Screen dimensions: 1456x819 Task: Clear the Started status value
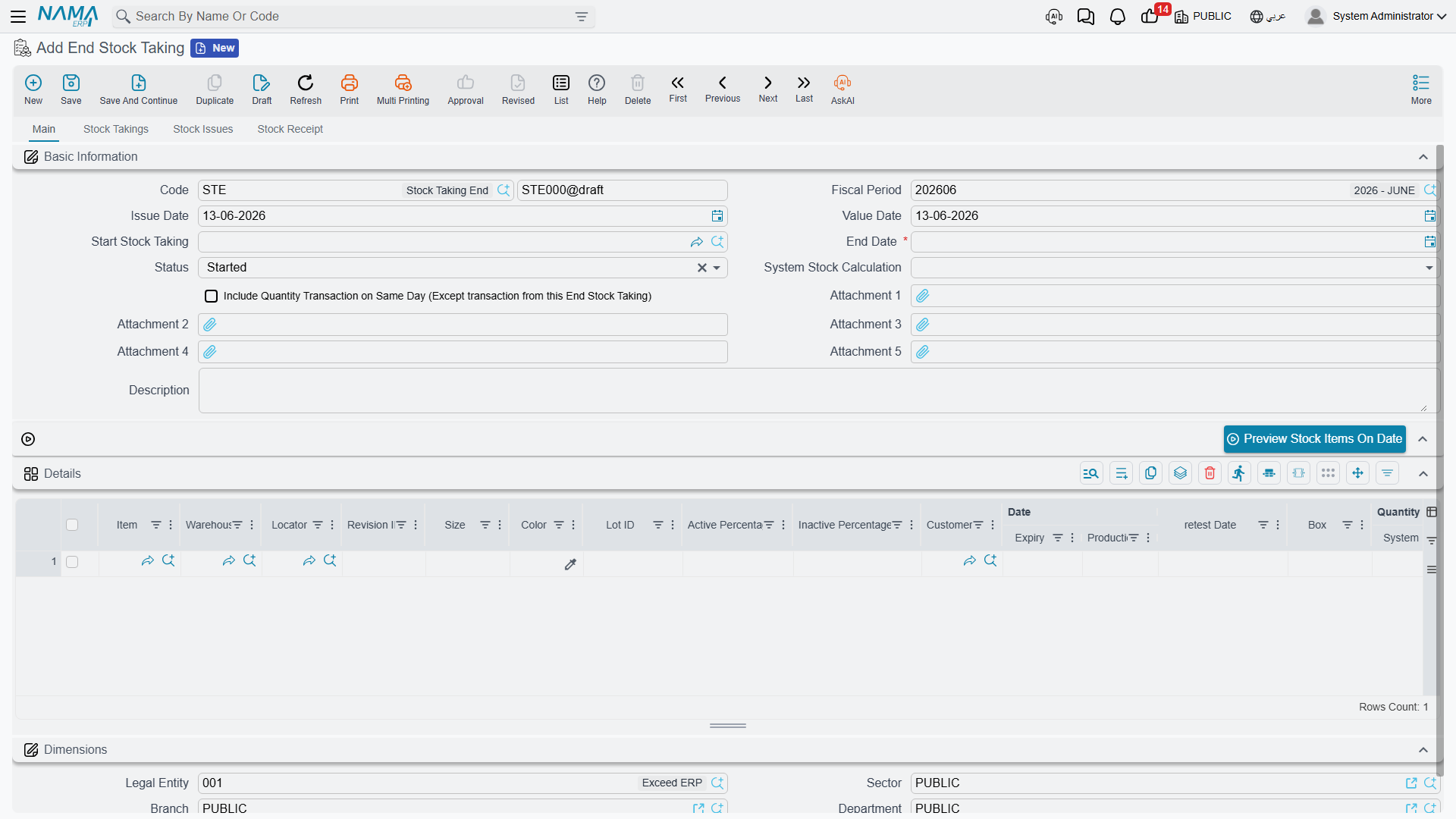click(x=702, y=268)
